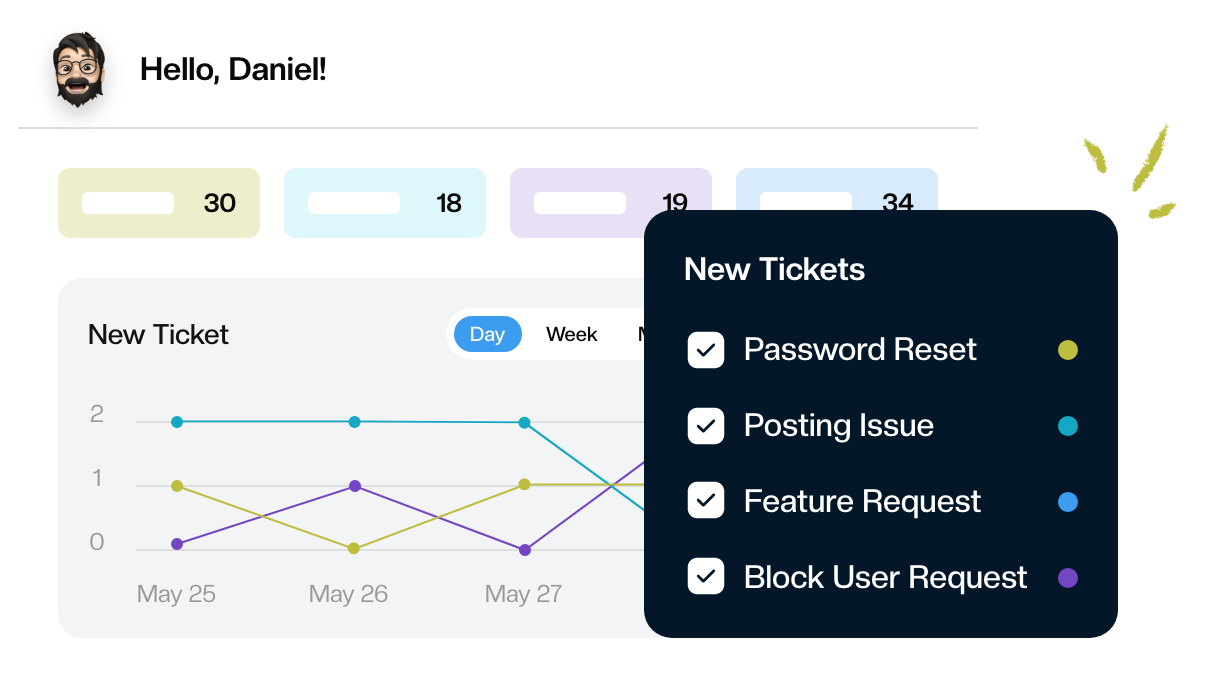Switch to the Week tab
The width and height of the screenshot is (1215, 678).
[x=572, y=334]
